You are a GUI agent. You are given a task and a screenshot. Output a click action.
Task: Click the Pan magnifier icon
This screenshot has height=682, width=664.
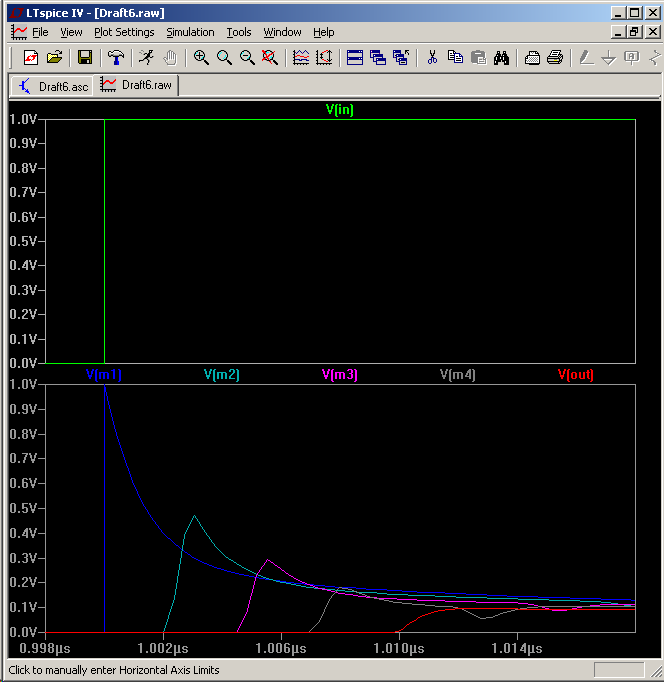pos(224,57)
